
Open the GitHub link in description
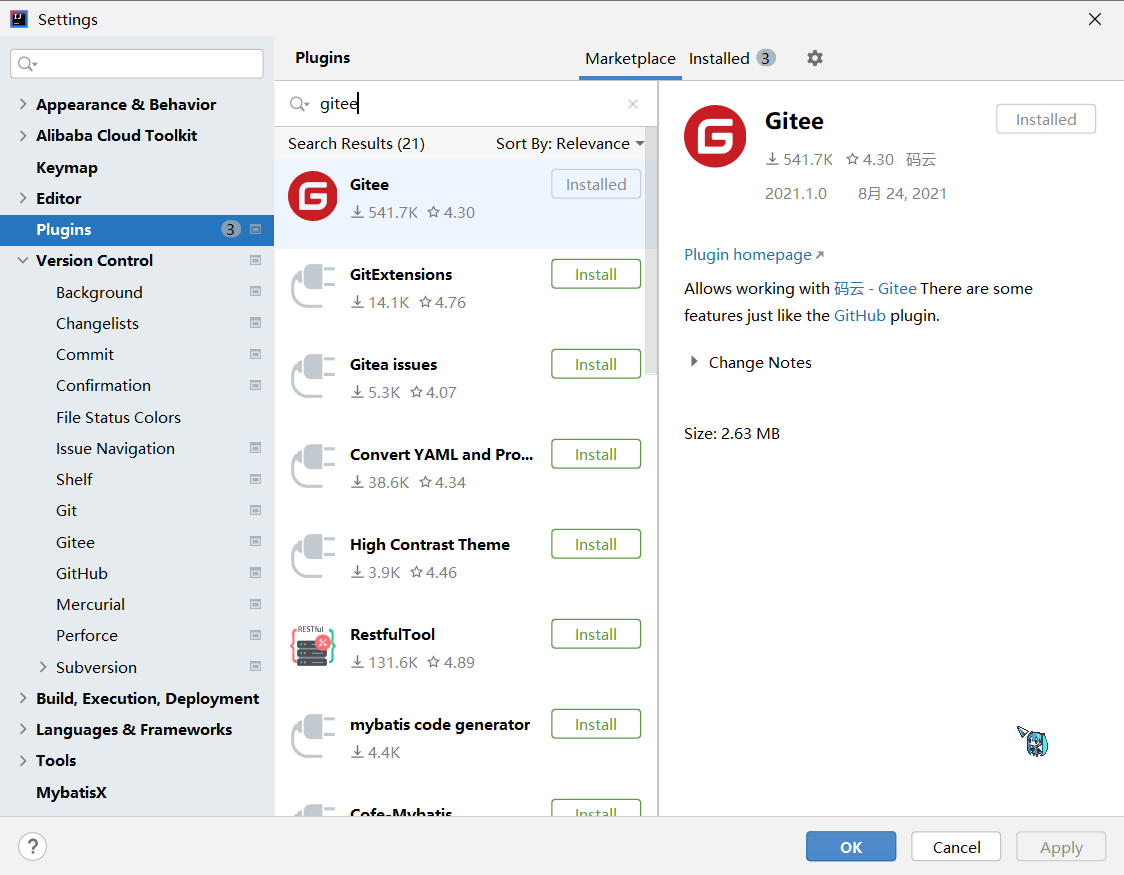pos(859,316)
